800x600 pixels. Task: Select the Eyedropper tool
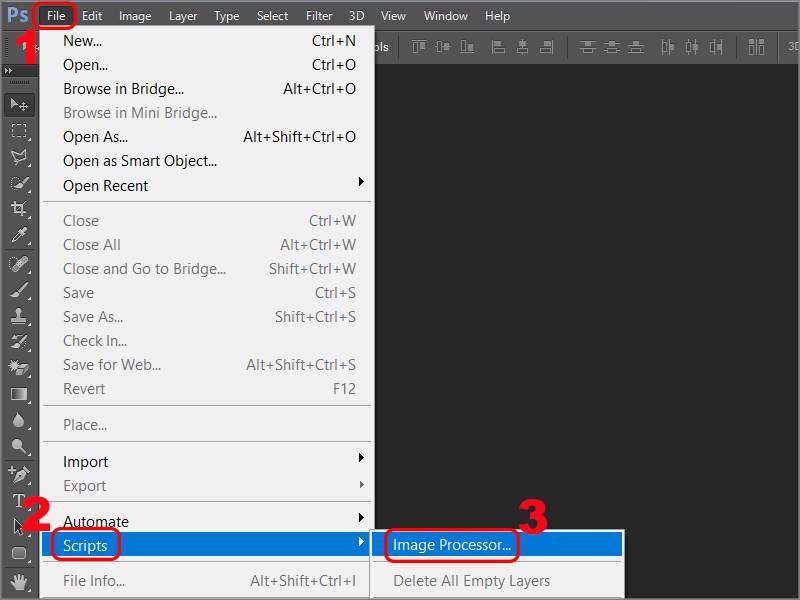[x=19, y=235]
